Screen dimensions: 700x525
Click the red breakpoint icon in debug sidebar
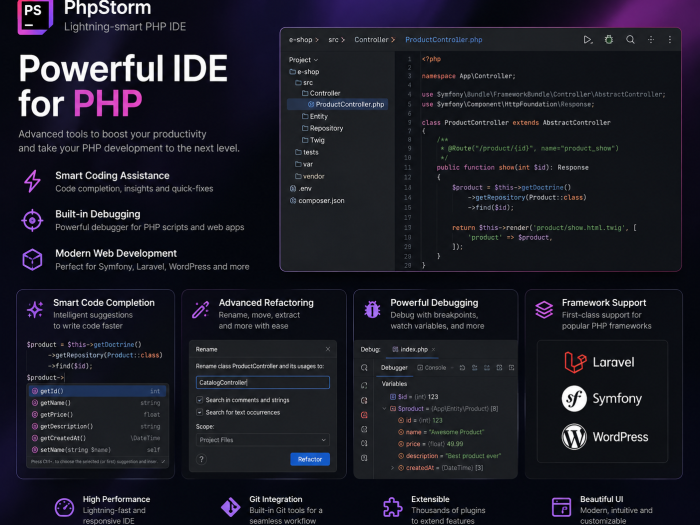click(364, 415)
